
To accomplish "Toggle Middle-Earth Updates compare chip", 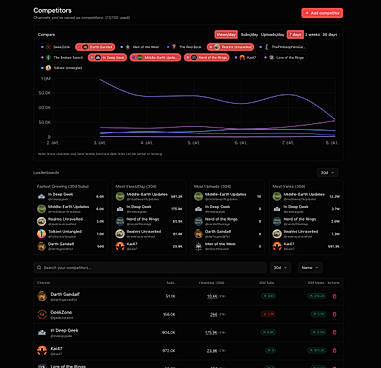I will tap(155, 58).
